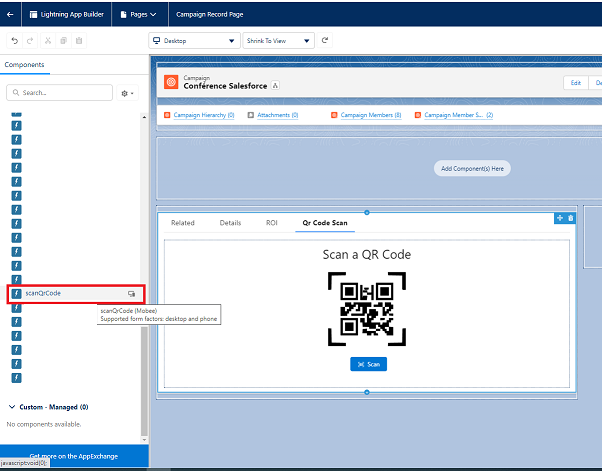Click the Campaign Record Page title

[x=210, y=14]
